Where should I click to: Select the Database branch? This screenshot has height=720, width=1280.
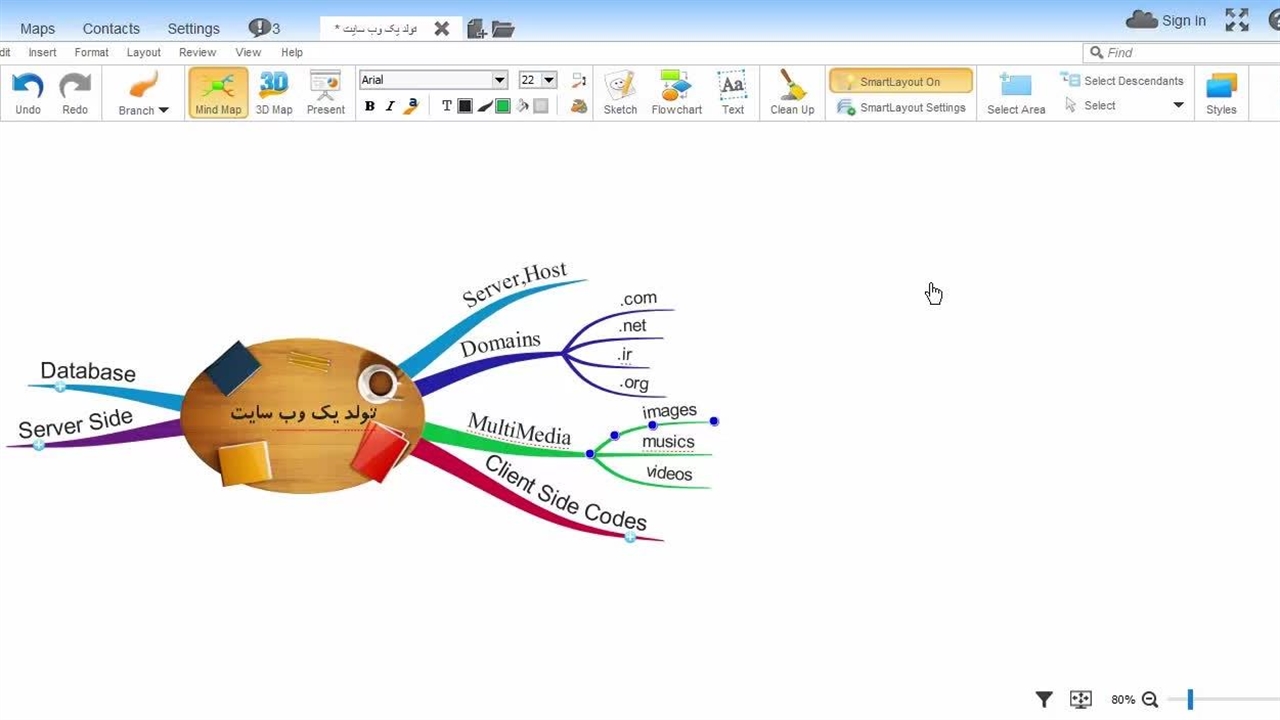click(88, 372)
